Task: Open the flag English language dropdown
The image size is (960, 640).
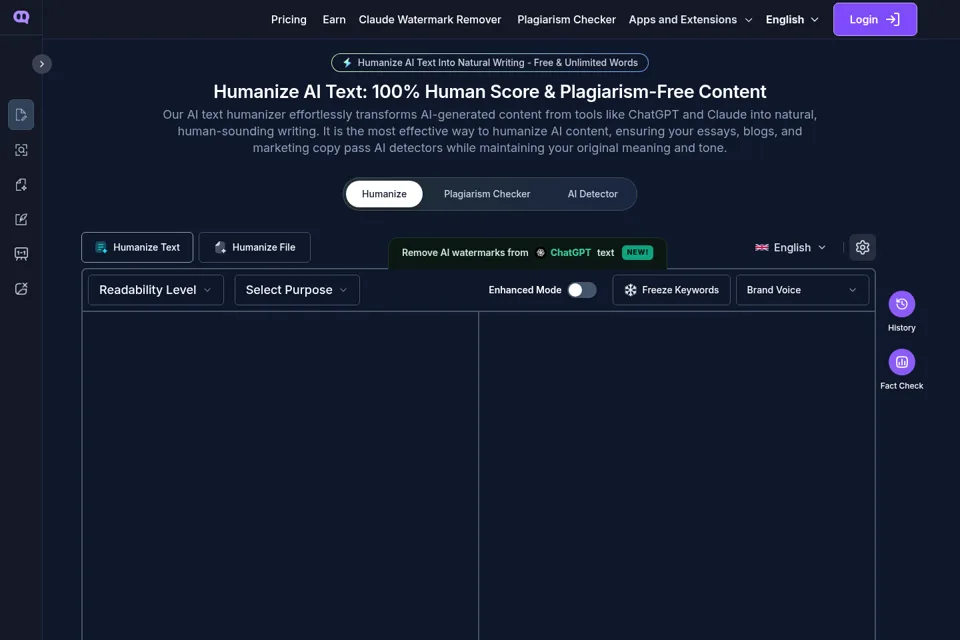Action: 790,247
